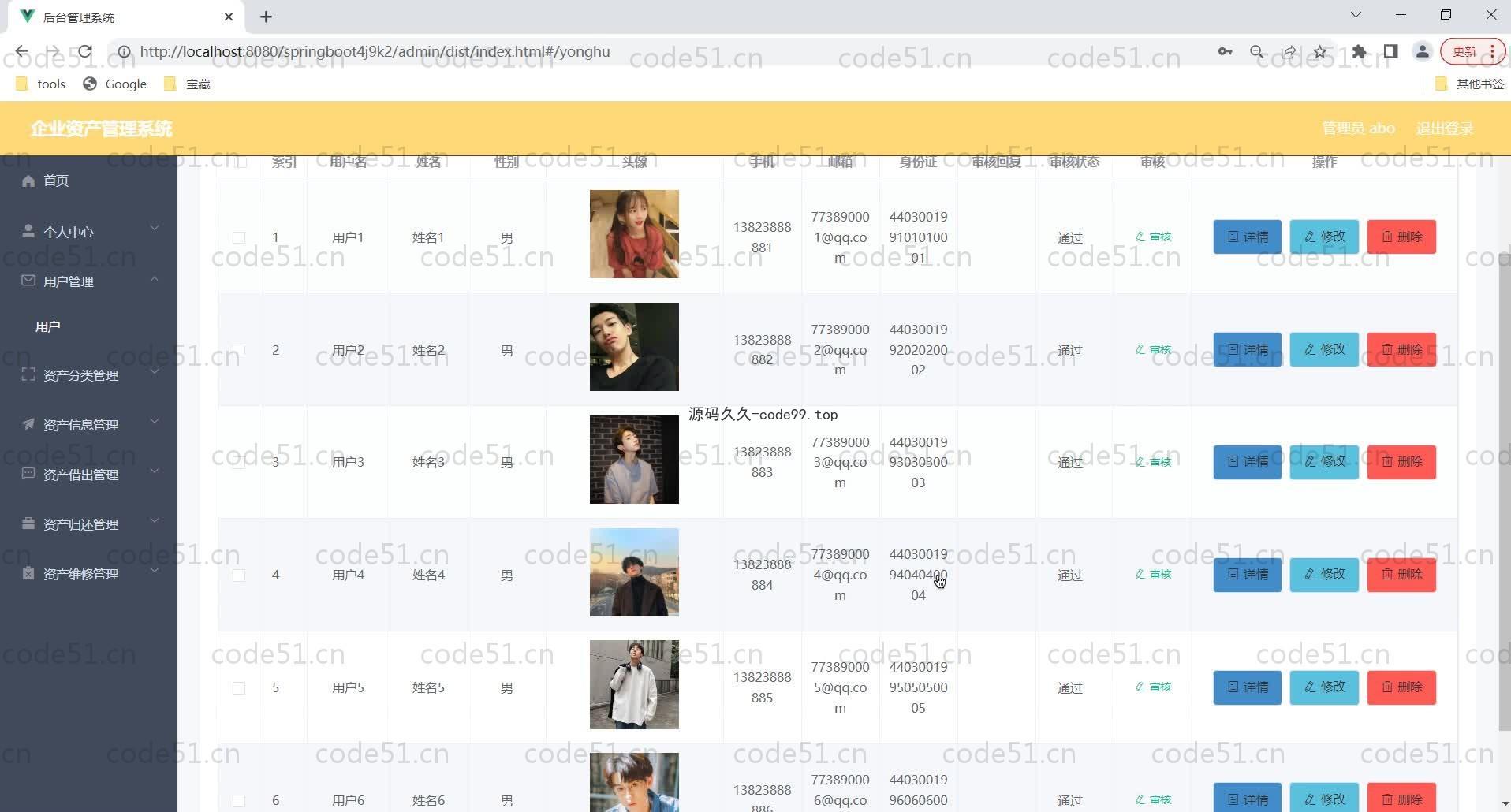Tick the checkbox for row 用户2
Screen dimensions: 1511x812
pyautogui.click(x=239, y=350)
